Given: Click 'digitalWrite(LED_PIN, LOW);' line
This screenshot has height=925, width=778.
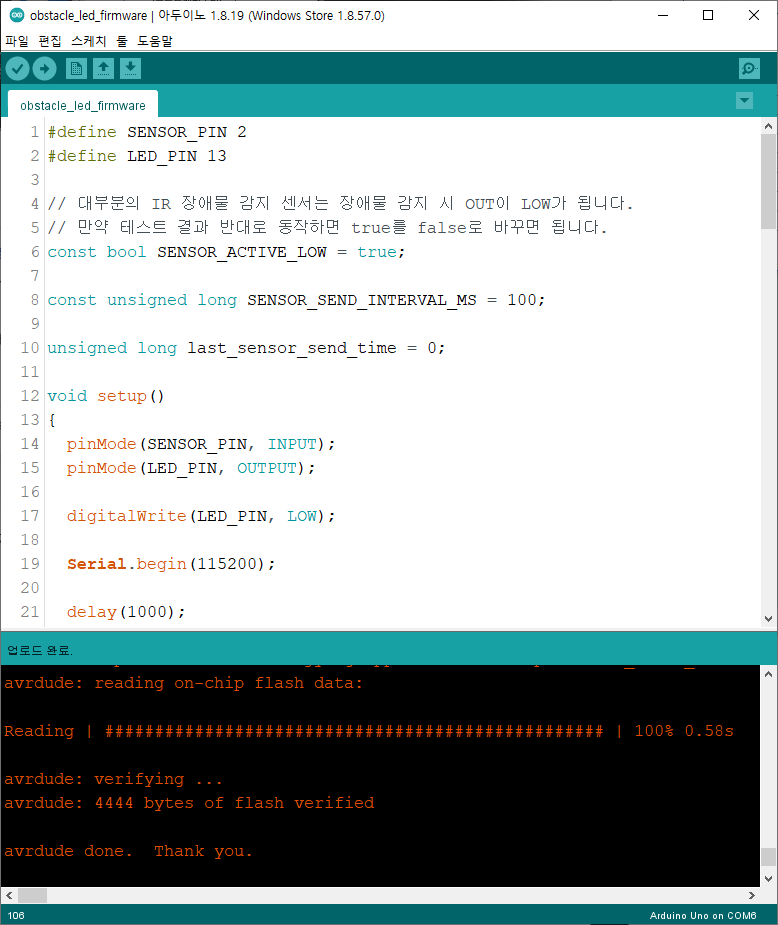Looking at the screenshot, I should pos(201,516).
